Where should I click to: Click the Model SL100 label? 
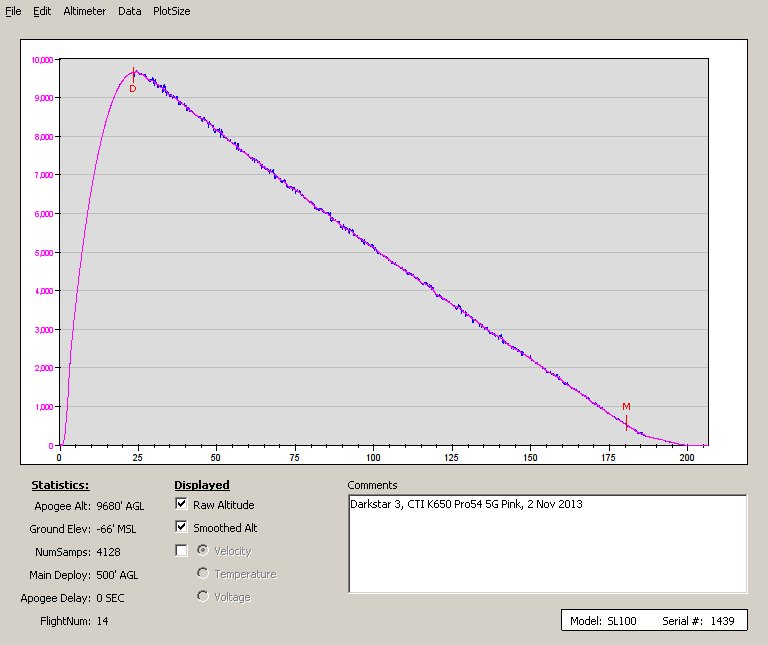[605, 621]
